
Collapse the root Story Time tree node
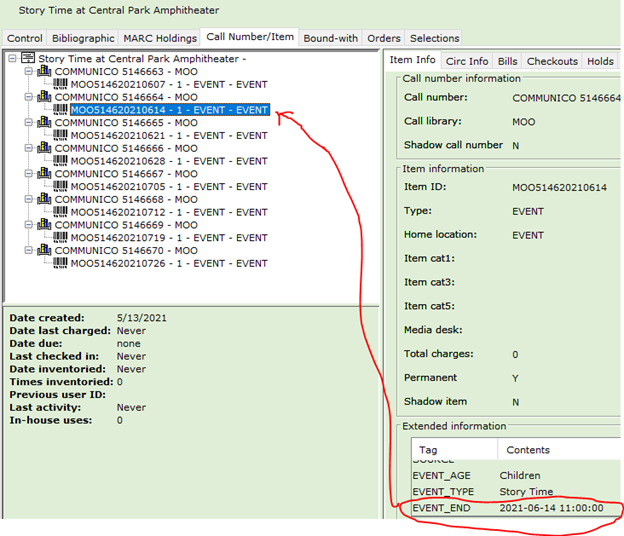12,59
